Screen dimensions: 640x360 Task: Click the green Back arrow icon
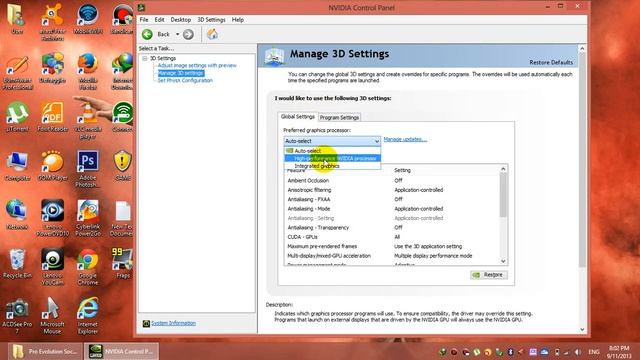[x=147, y=34]
